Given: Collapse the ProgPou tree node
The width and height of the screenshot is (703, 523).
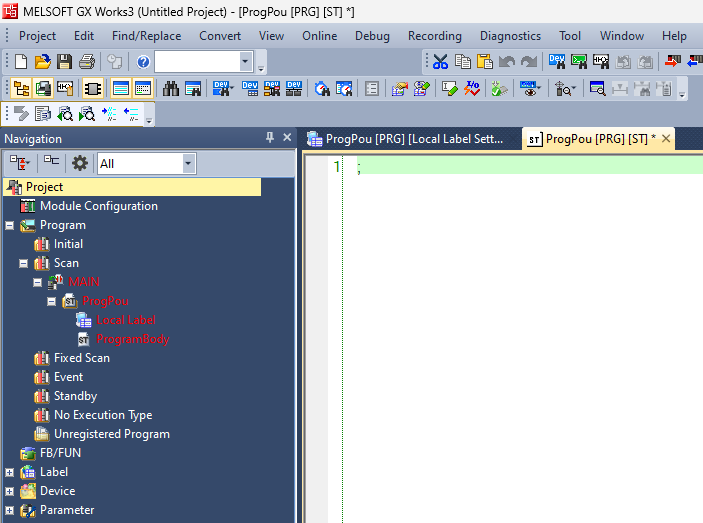Looking at the screenshot, I should pyautogui.click(x=52, y=302).
